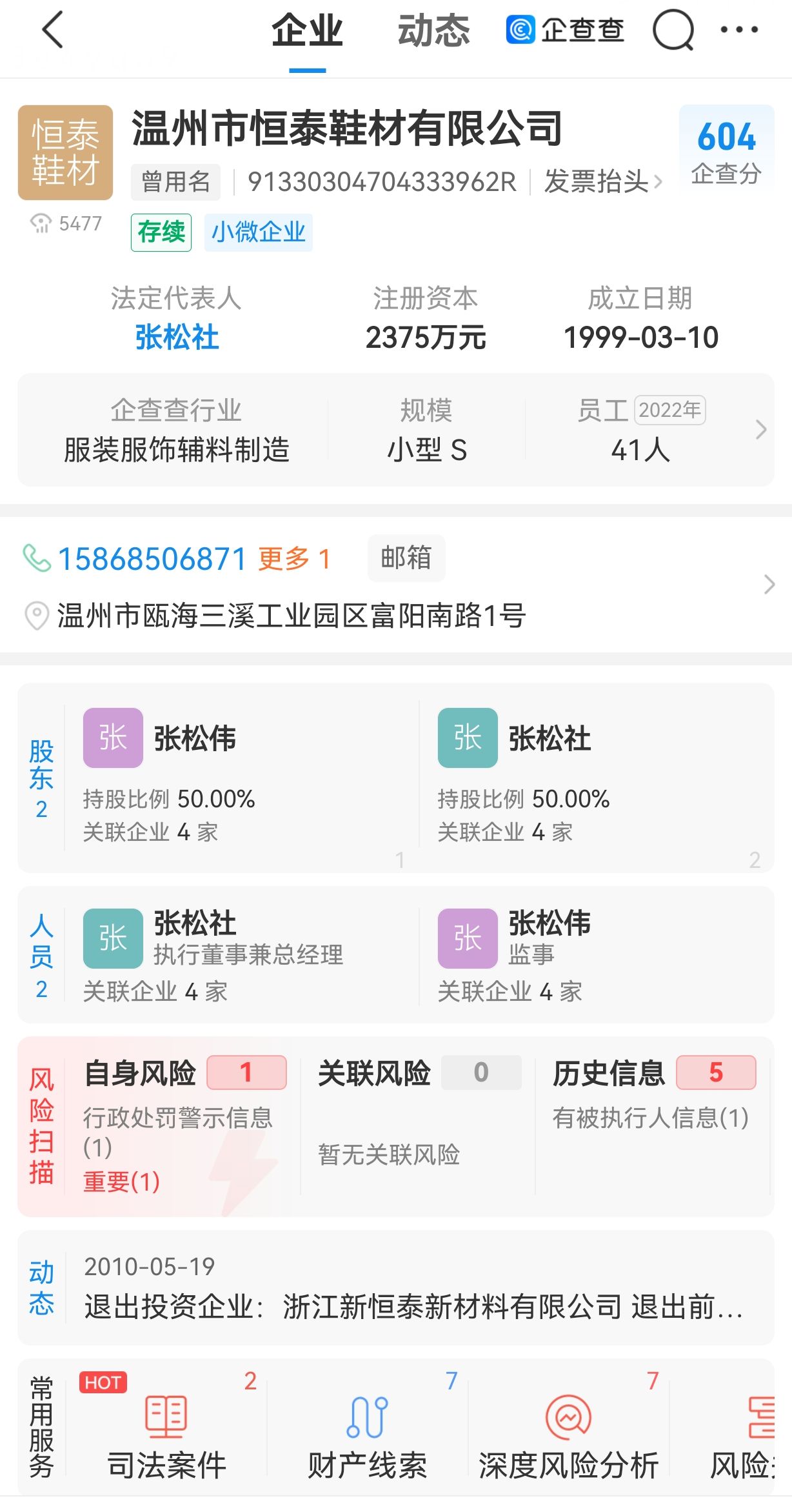
Task: Open legal representative 张松社 link
Action: coord(177,338)
